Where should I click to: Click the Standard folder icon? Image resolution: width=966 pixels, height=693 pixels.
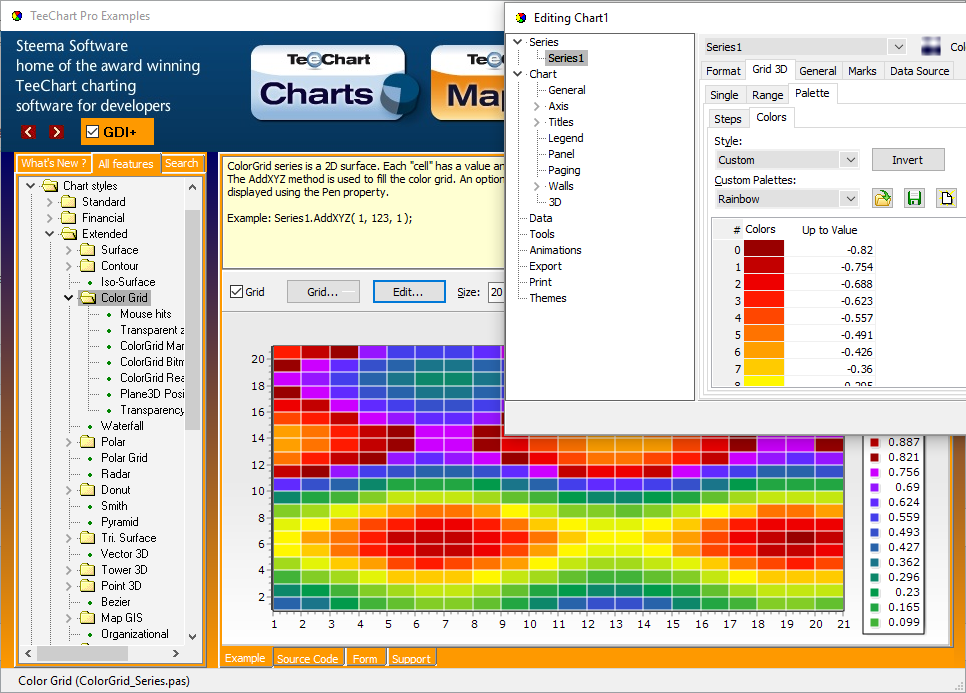[68, 202]
